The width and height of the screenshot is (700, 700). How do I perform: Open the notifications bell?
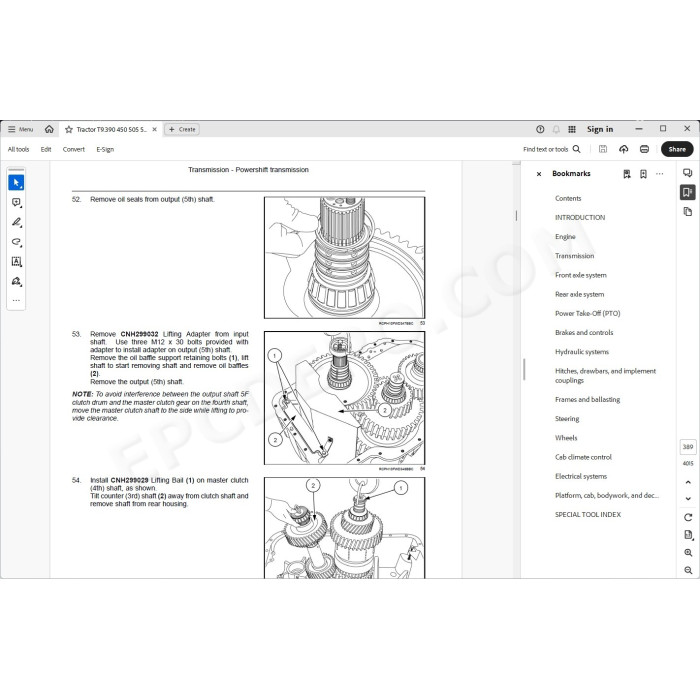(556, 129)
